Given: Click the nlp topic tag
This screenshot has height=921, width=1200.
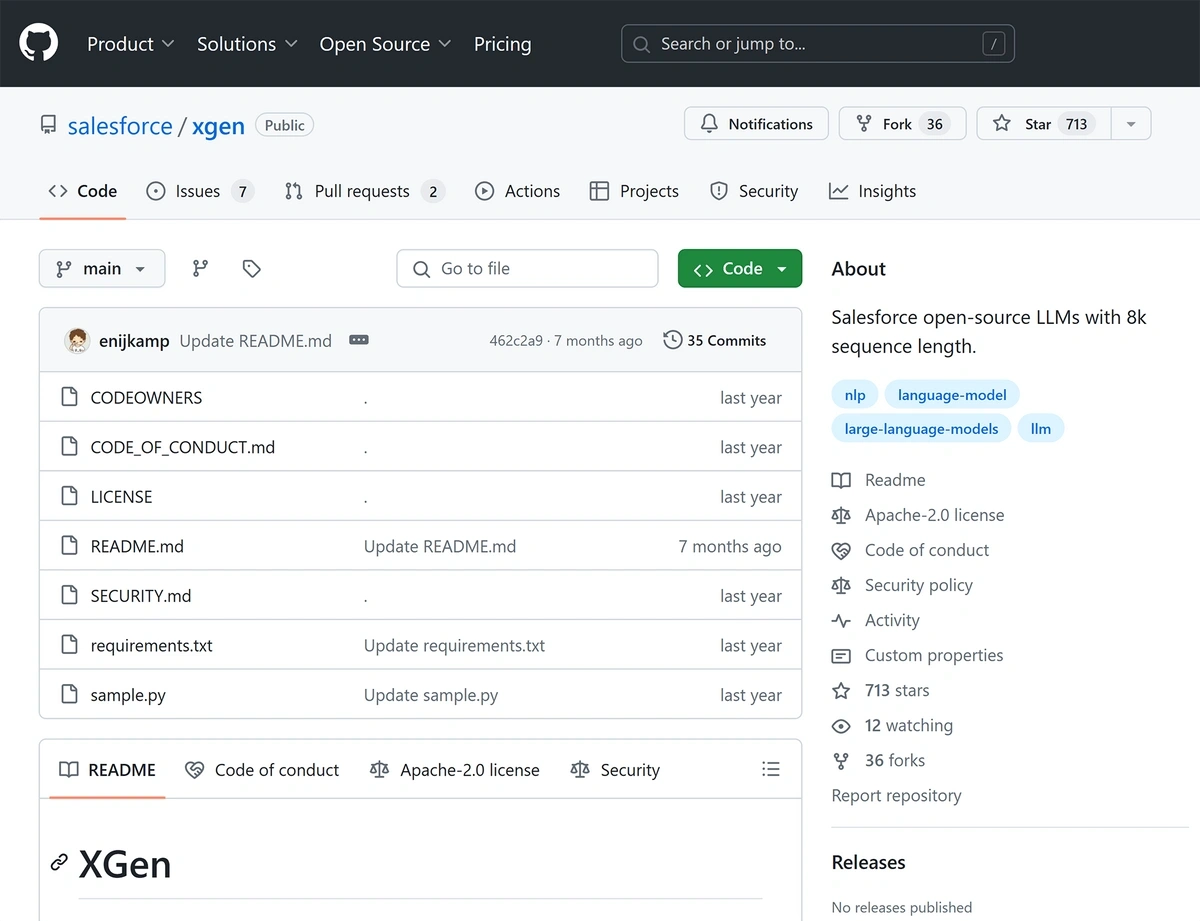Looking at the screenshot, I should [x=855, y=395].
